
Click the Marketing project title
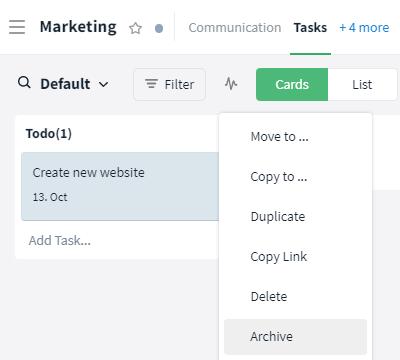78,27
